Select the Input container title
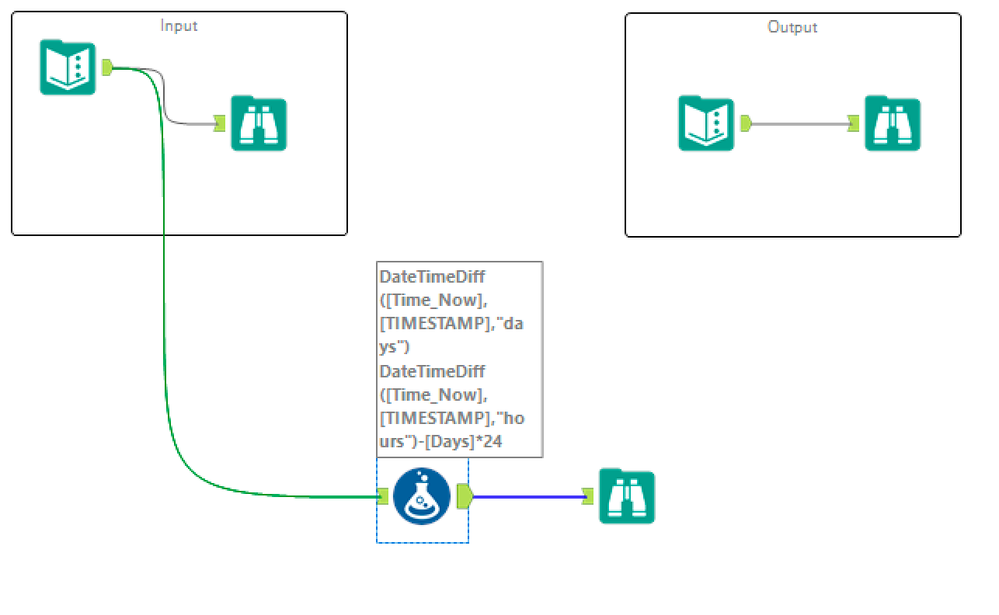This screenshot has width=999, height=615. [179, 26]
